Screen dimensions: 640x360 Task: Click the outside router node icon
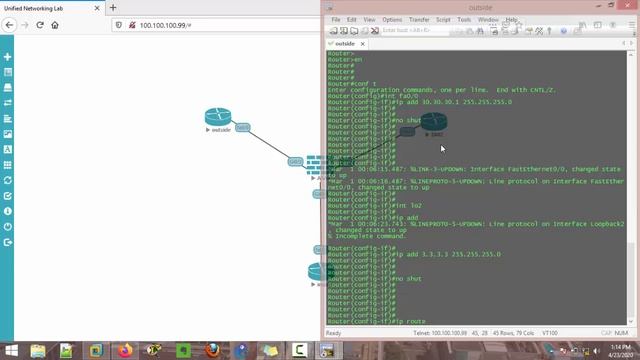point(218,117)
